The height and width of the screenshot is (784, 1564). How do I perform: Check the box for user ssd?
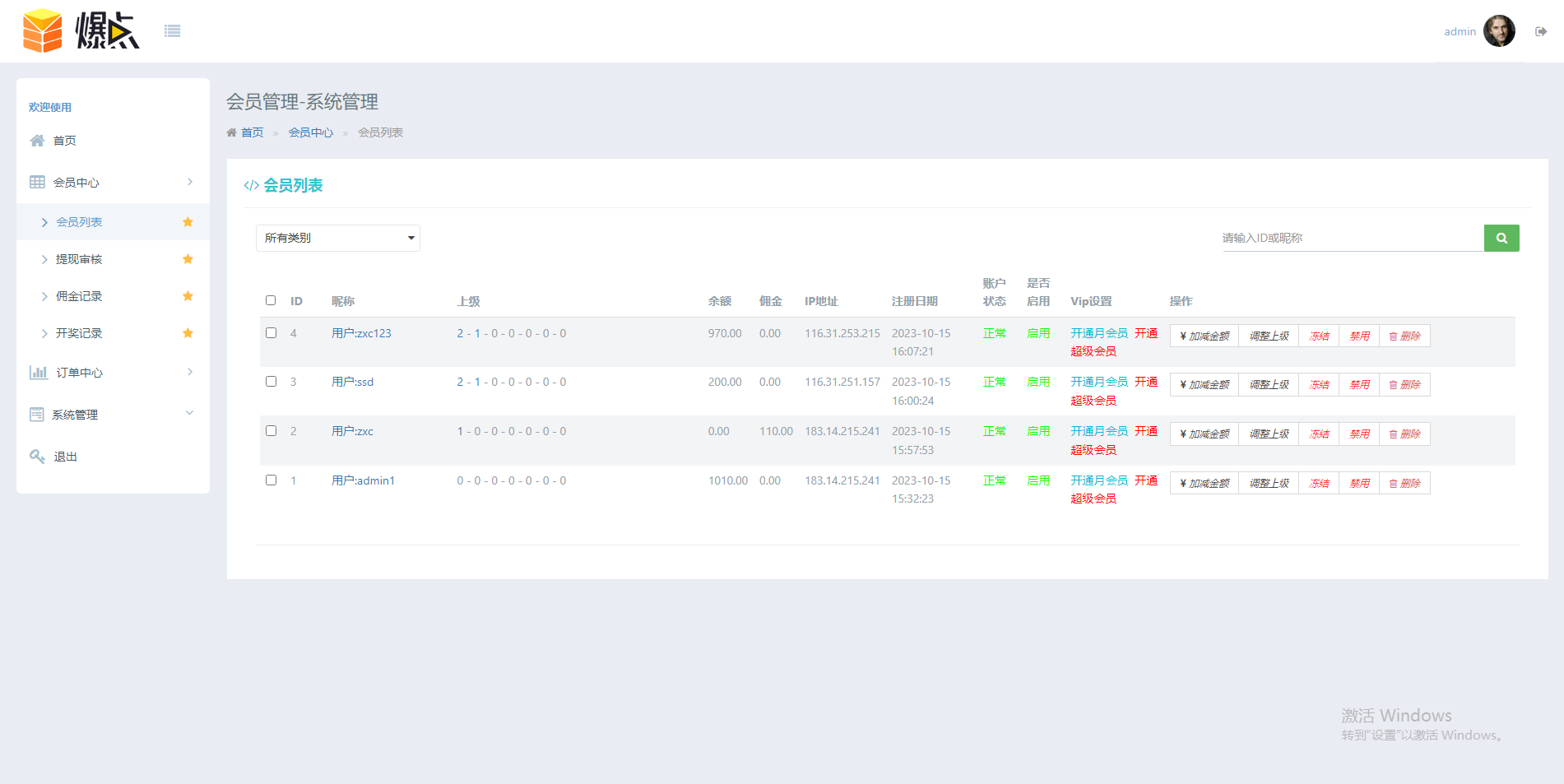coord(271,381)
